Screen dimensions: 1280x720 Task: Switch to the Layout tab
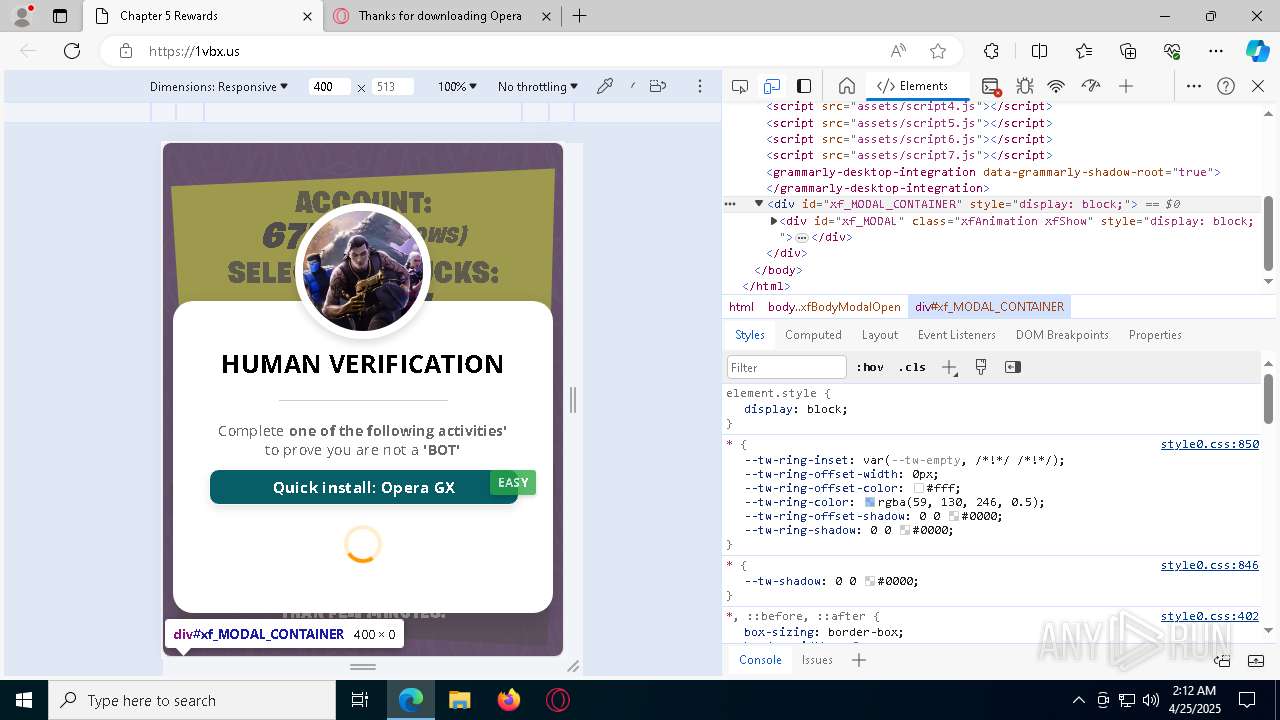click(880, 335)
